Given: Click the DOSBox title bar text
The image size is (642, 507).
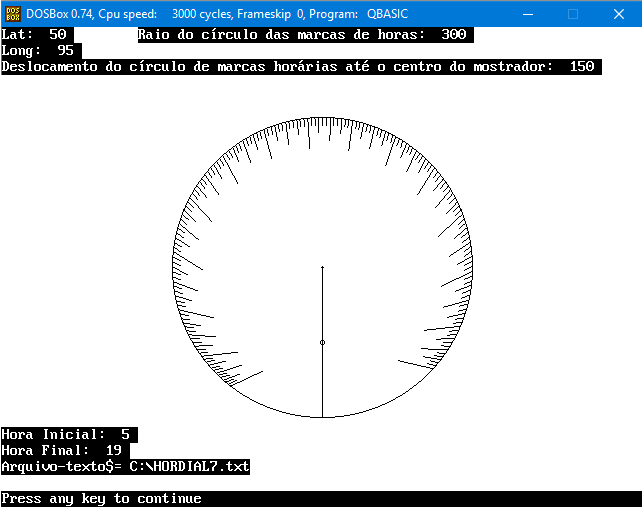Looking at the screenshot, I should [217, 14].
